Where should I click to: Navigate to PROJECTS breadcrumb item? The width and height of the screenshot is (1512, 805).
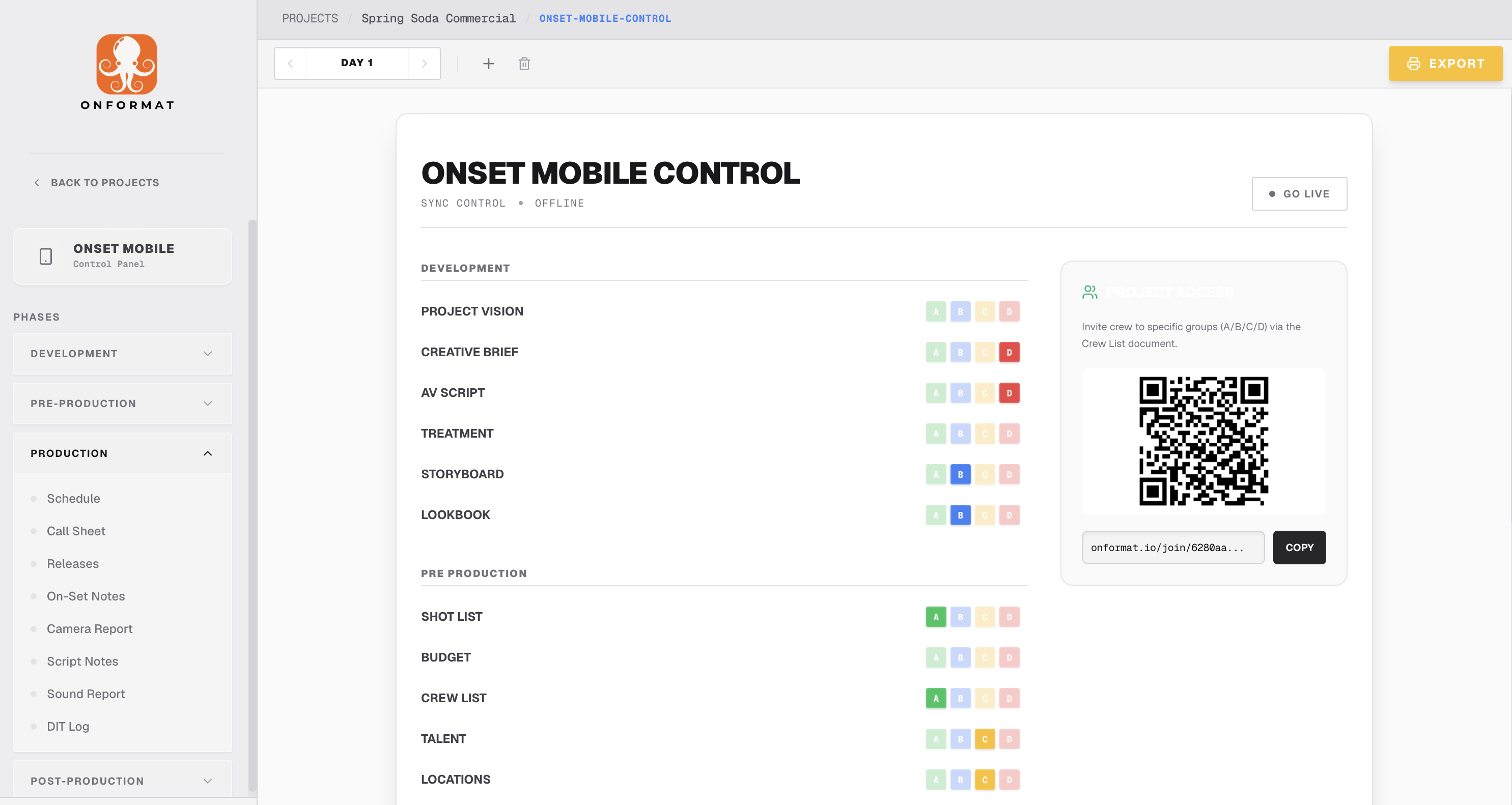pyautogui.click(x=310, y=18)
